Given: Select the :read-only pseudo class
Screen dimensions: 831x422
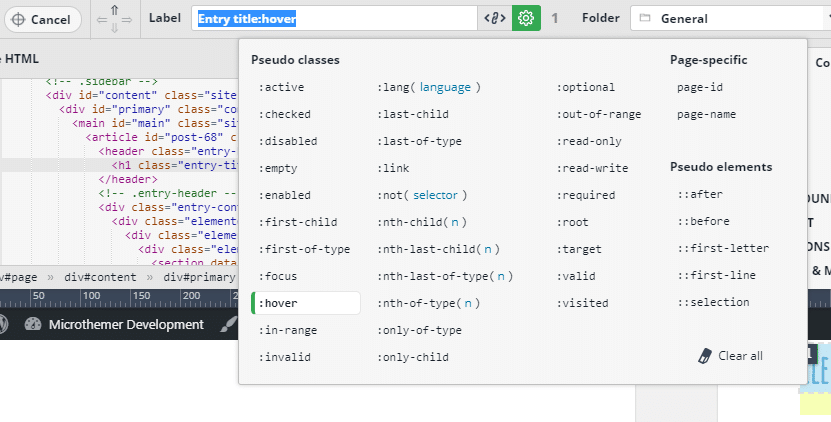Looking at the screenshot, I should click(x=589, y=142).
